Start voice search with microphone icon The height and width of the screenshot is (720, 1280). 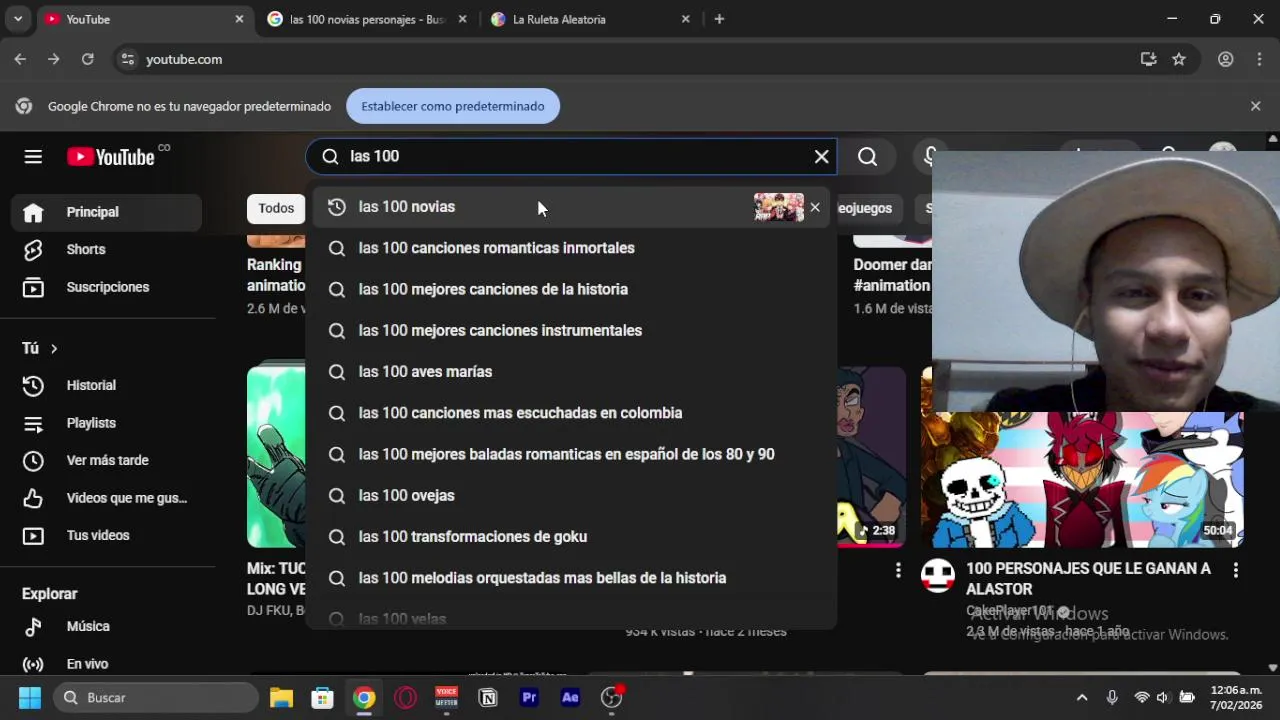point(930,157)
